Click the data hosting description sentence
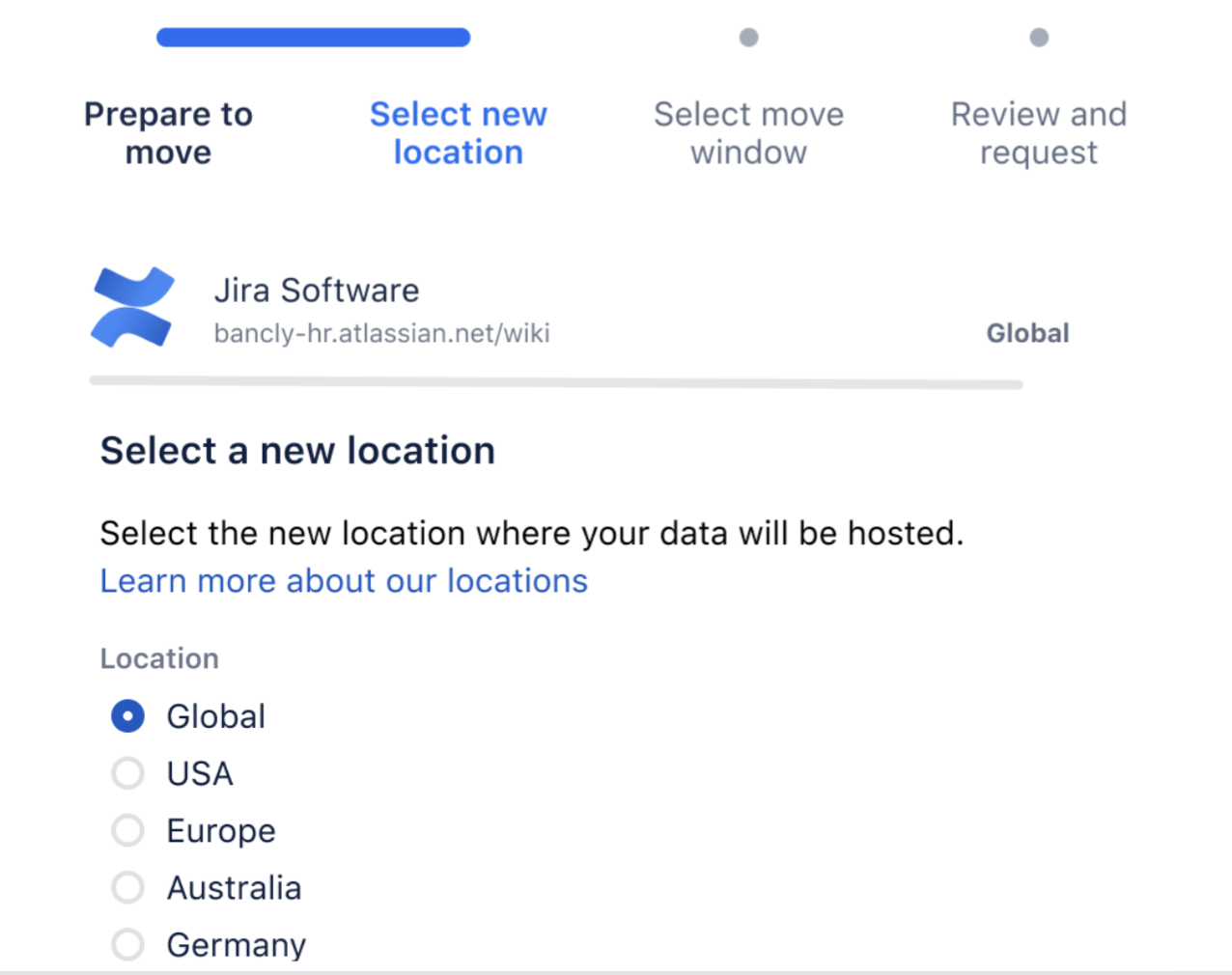This screenshot has height=975, width=1232. 532,533
